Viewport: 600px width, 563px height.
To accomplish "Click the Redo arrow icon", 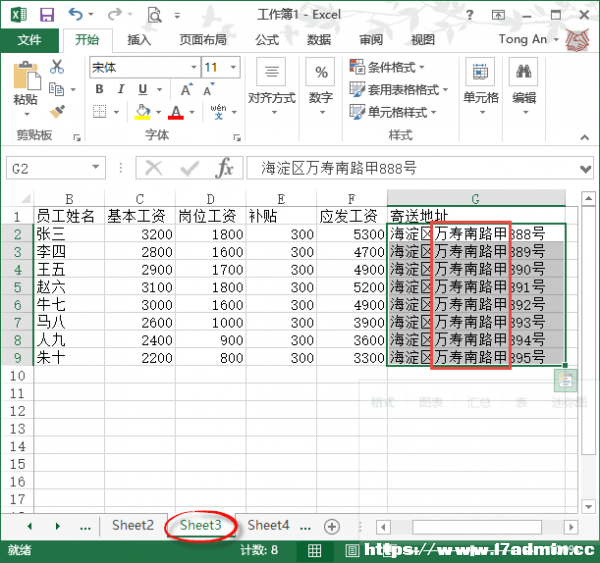I will pyautogui.click(x=114, y=15).
